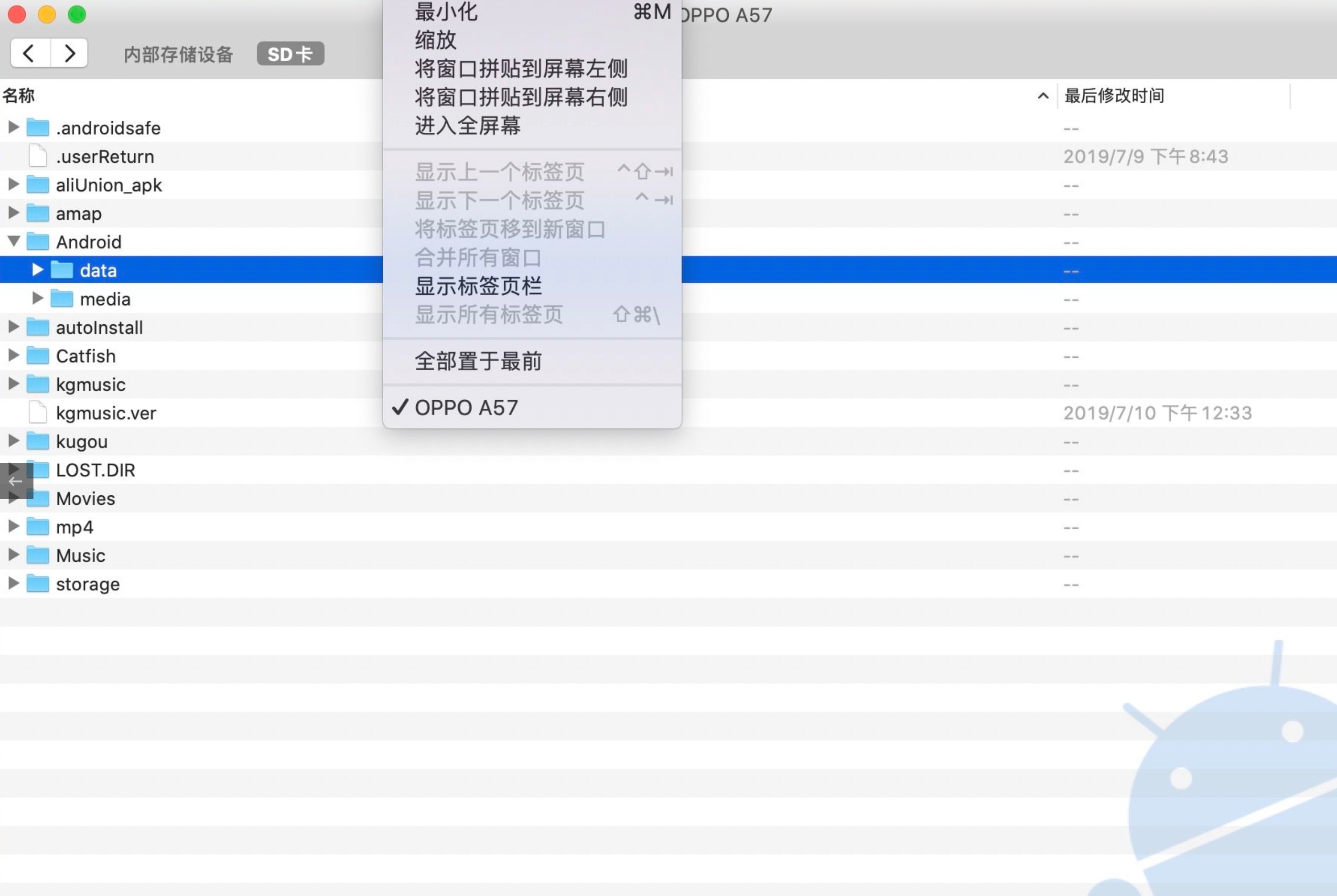The height and width of the screenshot is (896, 1337).
Task: Sort by the 名称 column header
Action: coord(19,96)
